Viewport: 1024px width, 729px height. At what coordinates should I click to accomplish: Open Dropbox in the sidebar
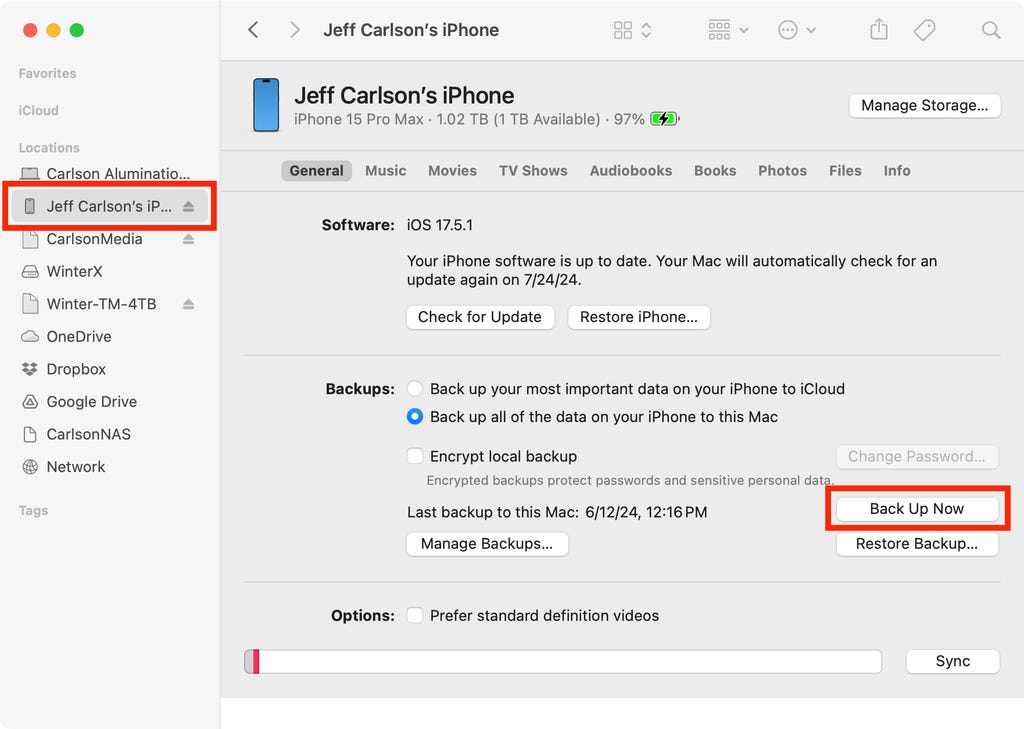click(x=75, y=369)
